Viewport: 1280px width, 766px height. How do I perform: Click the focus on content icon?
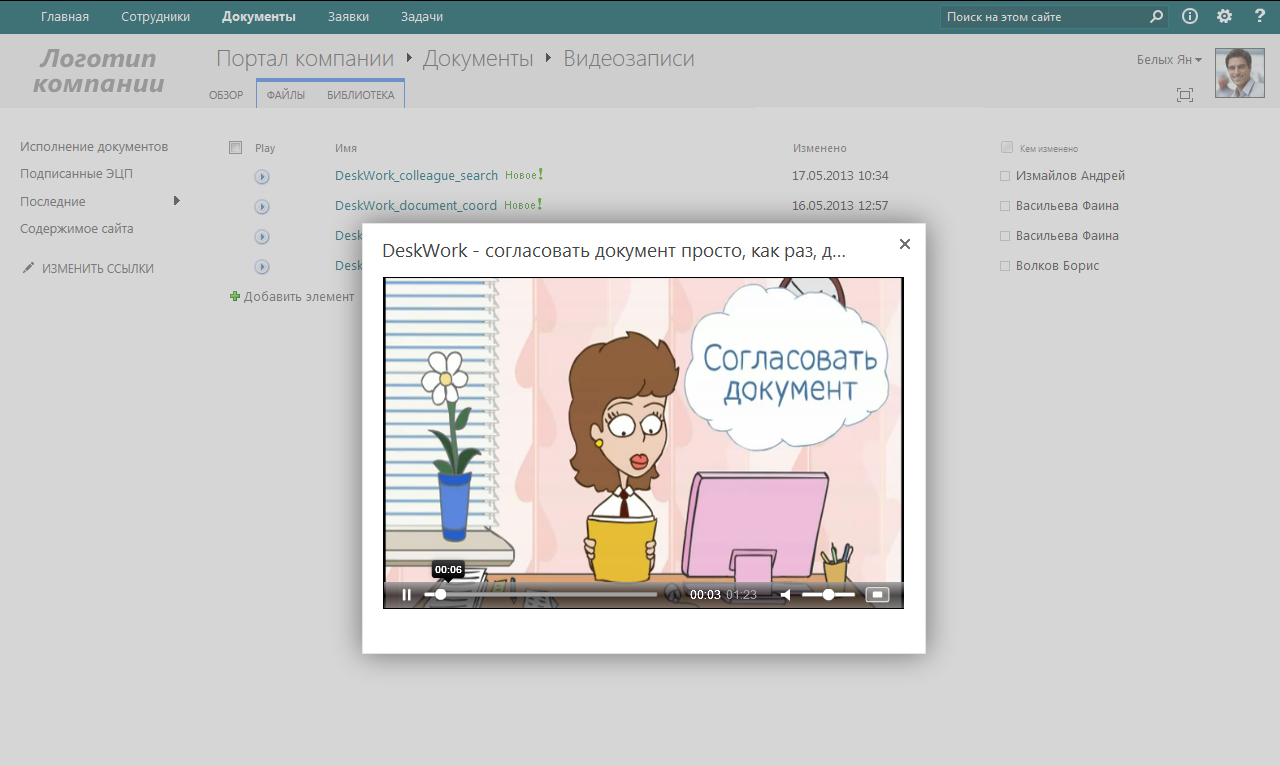(1185, 95)
